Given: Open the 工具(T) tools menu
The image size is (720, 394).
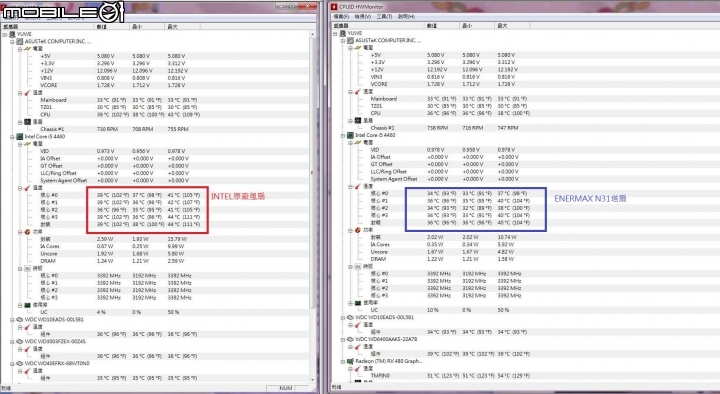Looking at the screenshot, I should 384,17.
